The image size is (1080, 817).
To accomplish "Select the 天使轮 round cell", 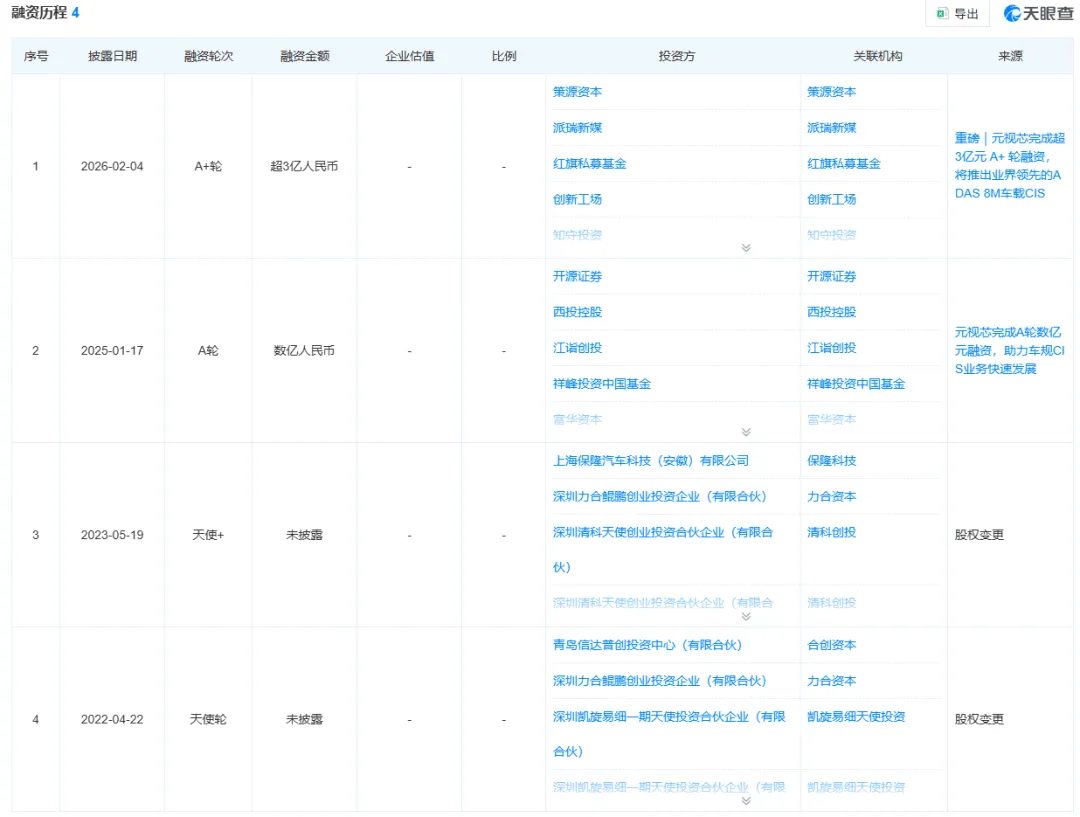I will (x=208, y=719).
